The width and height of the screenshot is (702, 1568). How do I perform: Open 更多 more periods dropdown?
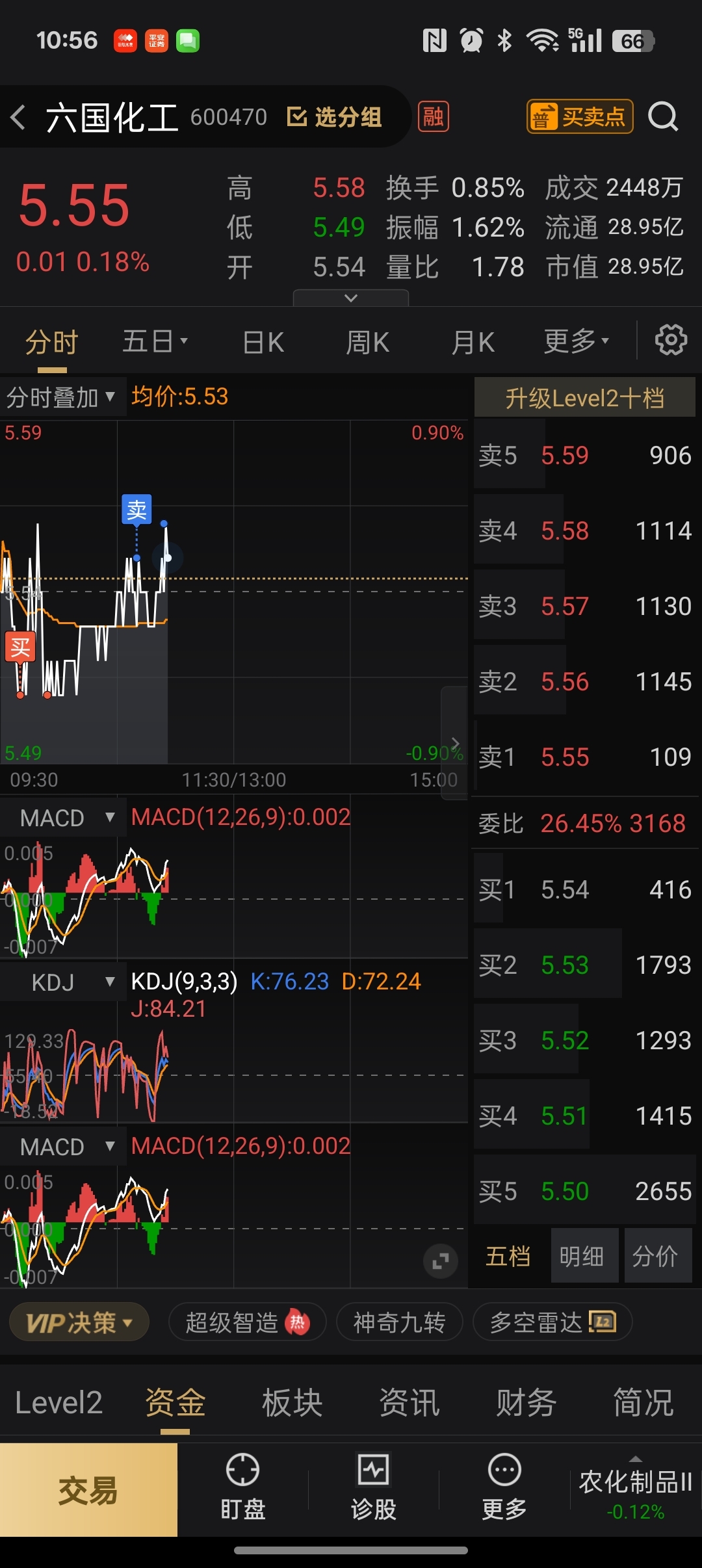[577, 341]
